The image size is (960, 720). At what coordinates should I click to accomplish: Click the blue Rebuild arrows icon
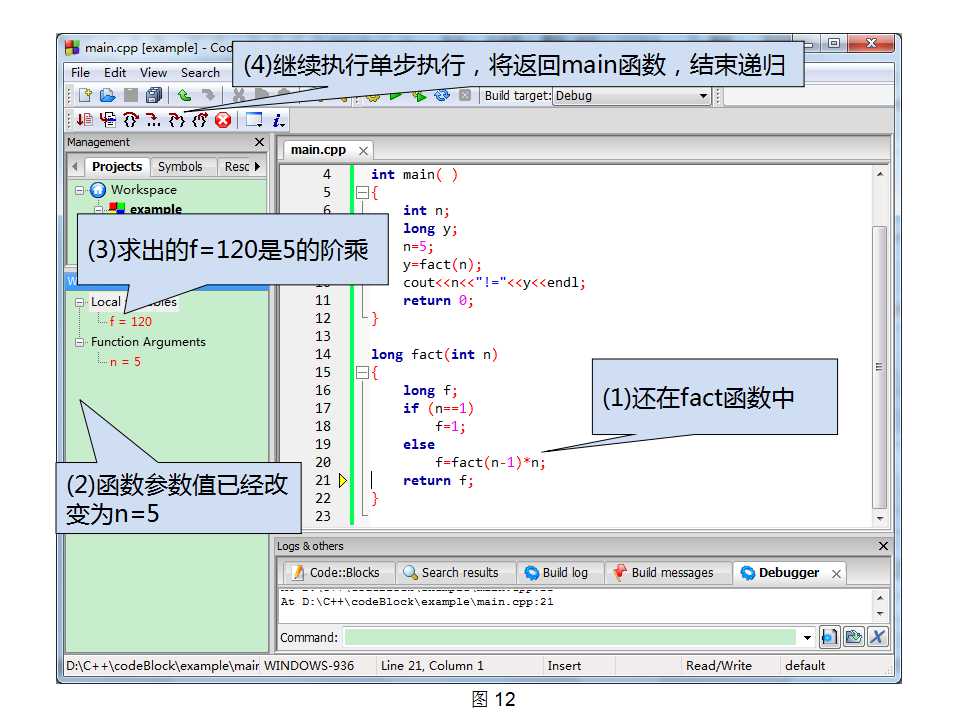tap(442, 96)
